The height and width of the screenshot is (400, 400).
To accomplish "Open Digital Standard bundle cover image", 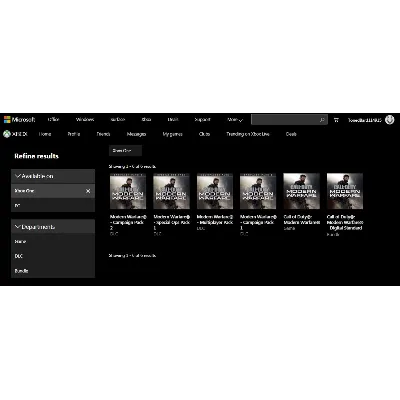I will (x=345, y=191).
